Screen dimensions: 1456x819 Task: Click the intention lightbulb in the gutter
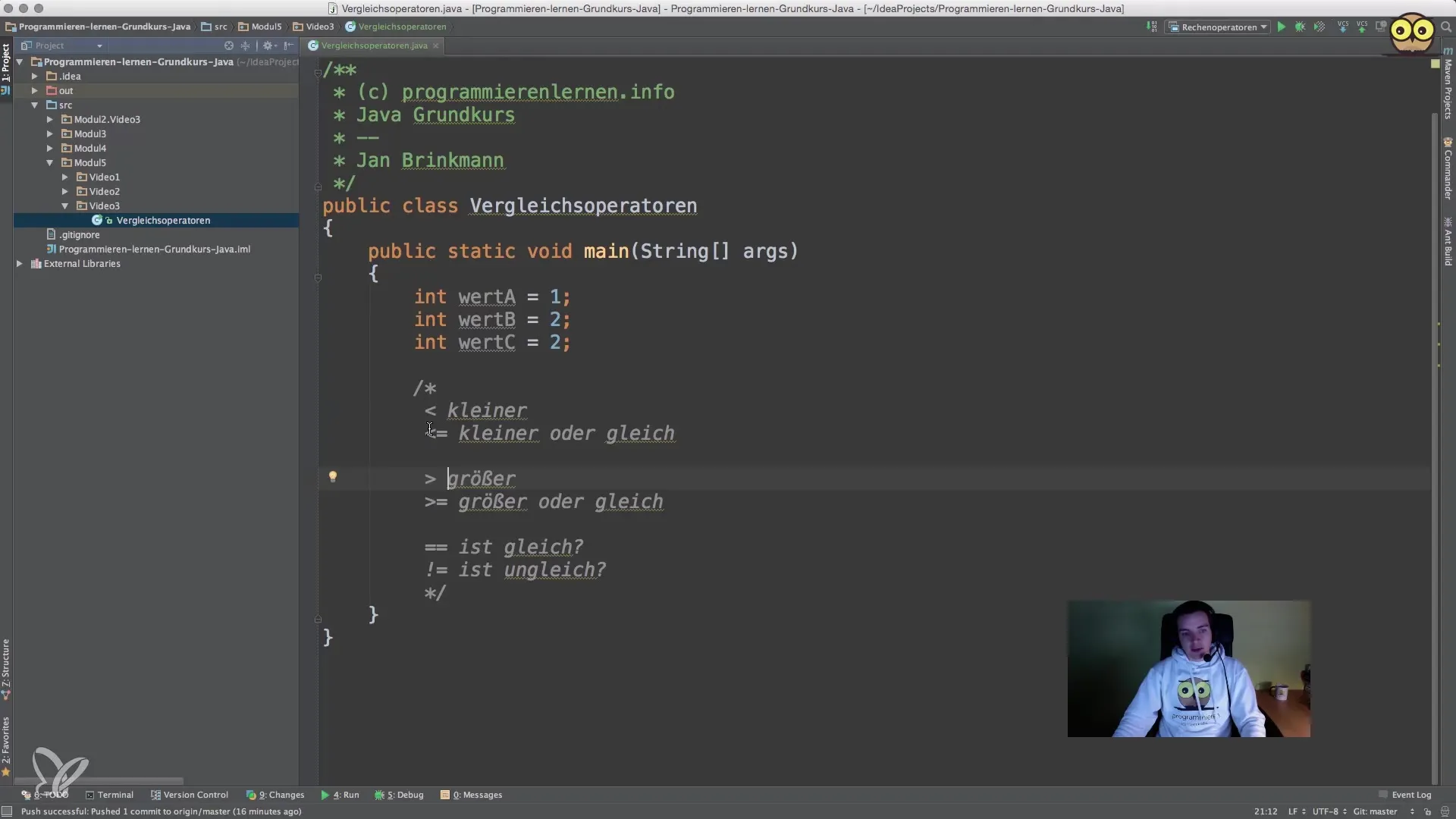click(x=332, y=477)
